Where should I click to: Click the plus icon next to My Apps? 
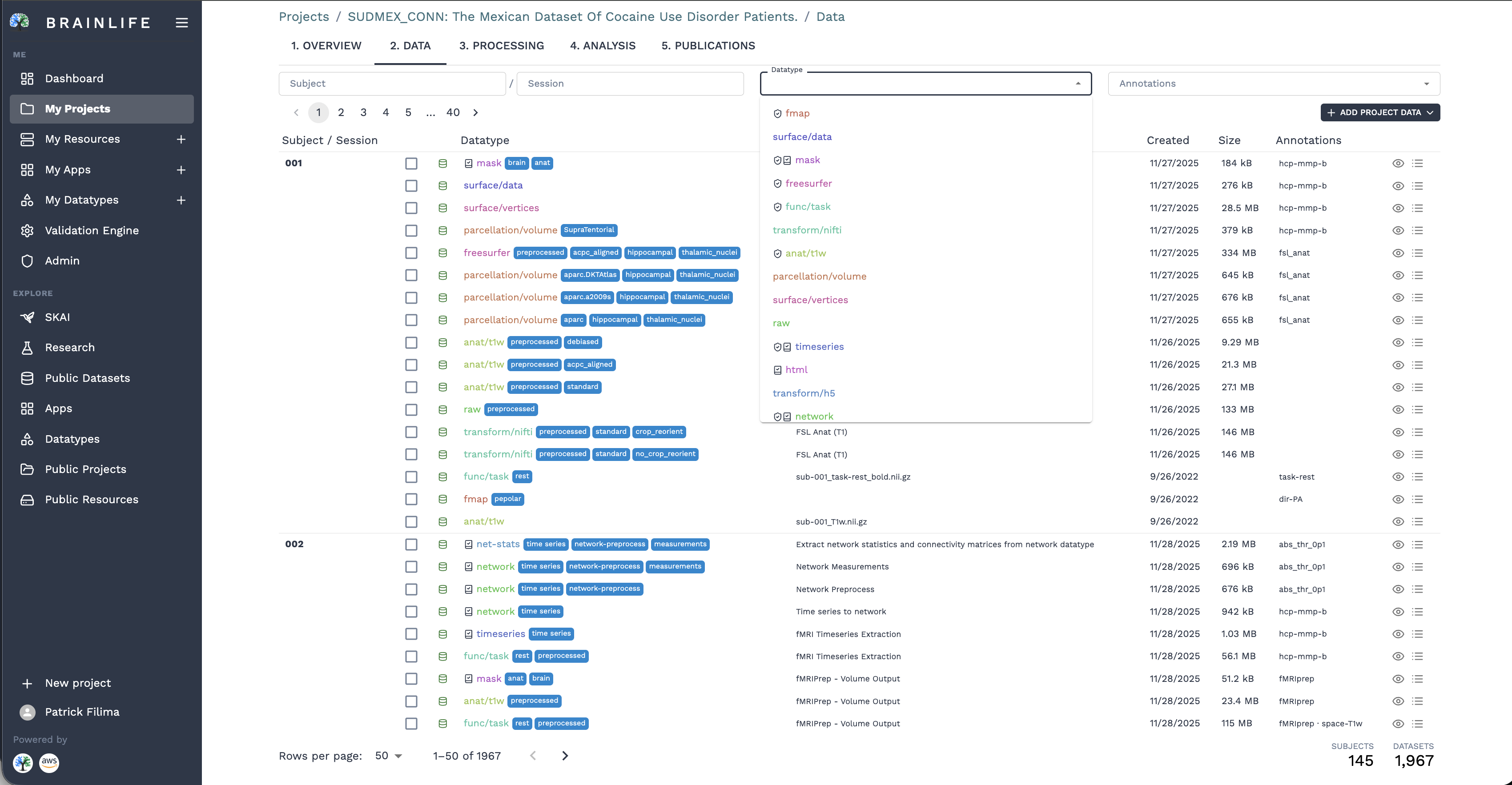(x=181, y=169)
